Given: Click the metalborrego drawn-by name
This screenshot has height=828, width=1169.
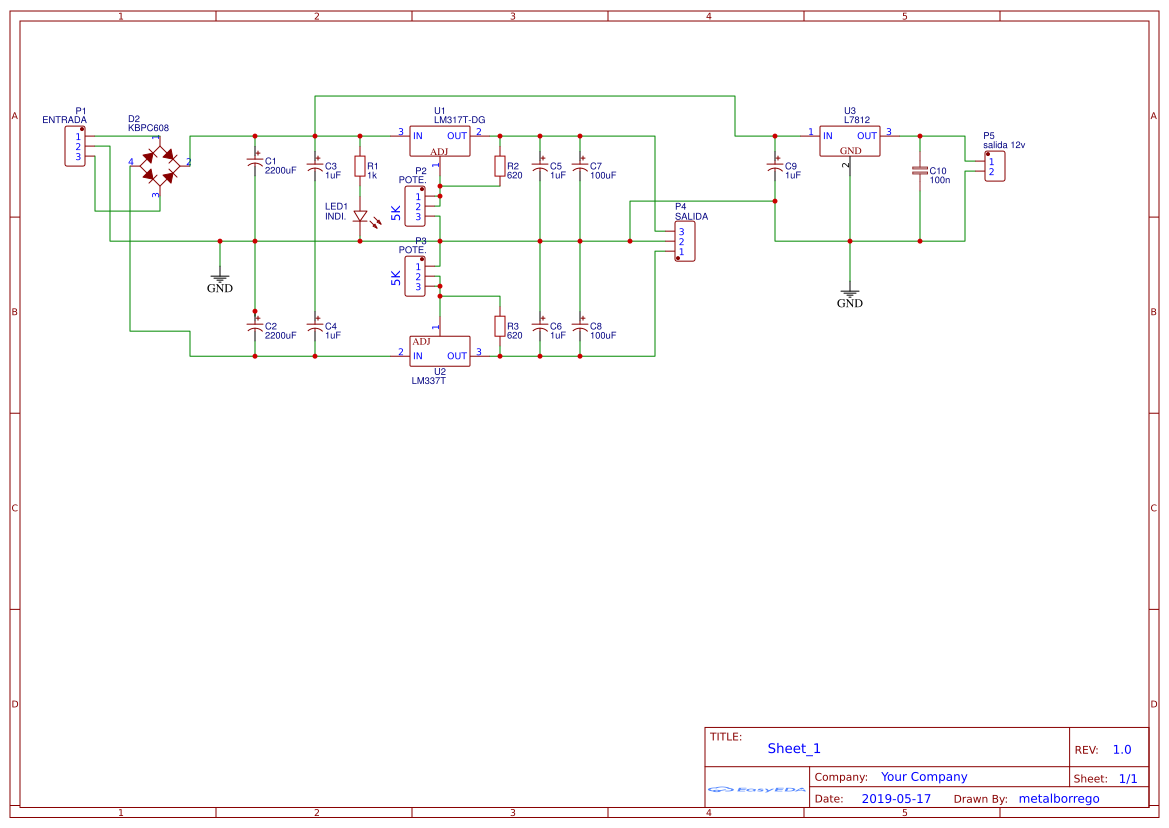Looking at the screenshot, I should pyautogui.click(x=1063, y=798).
